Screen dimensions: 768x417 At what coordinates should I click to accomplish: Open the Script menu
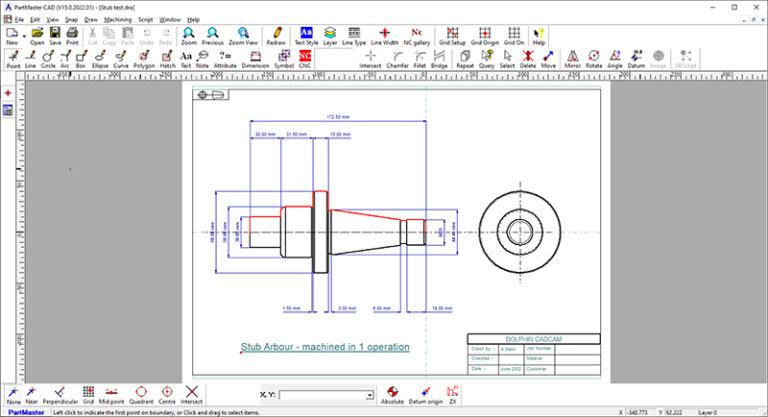(x=145, y=20)
